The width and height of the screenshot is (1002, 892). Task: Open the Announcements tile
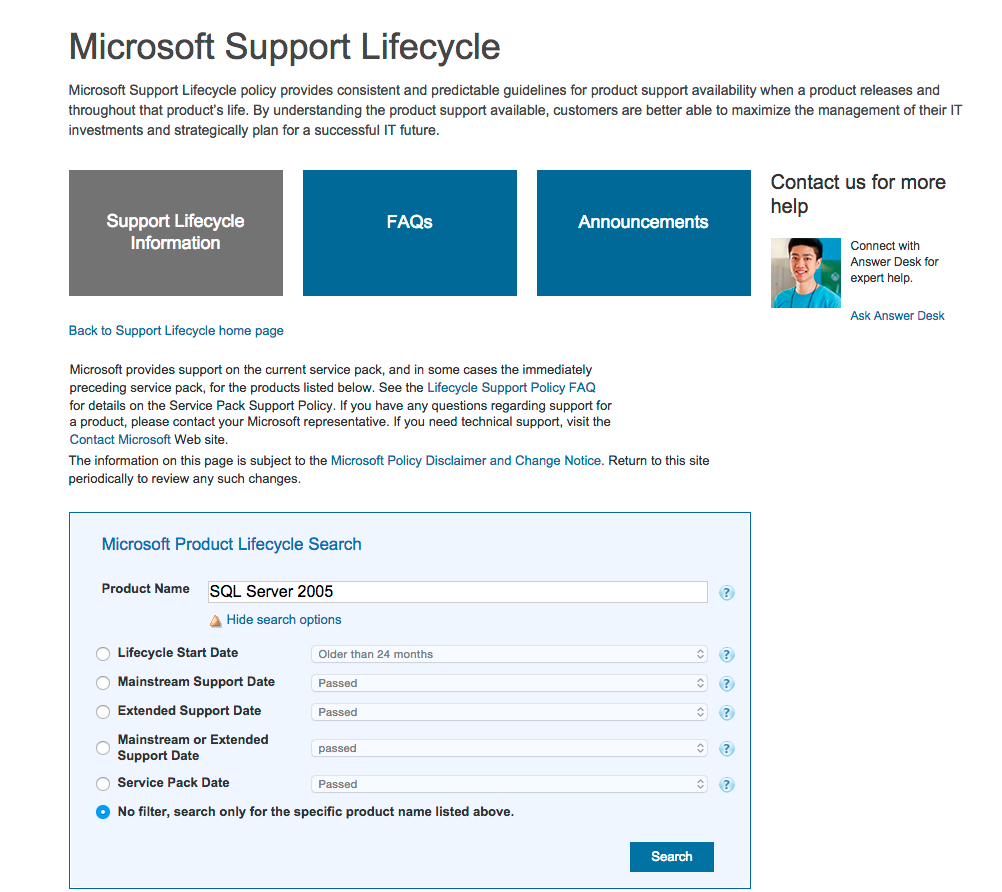point(644,233)
